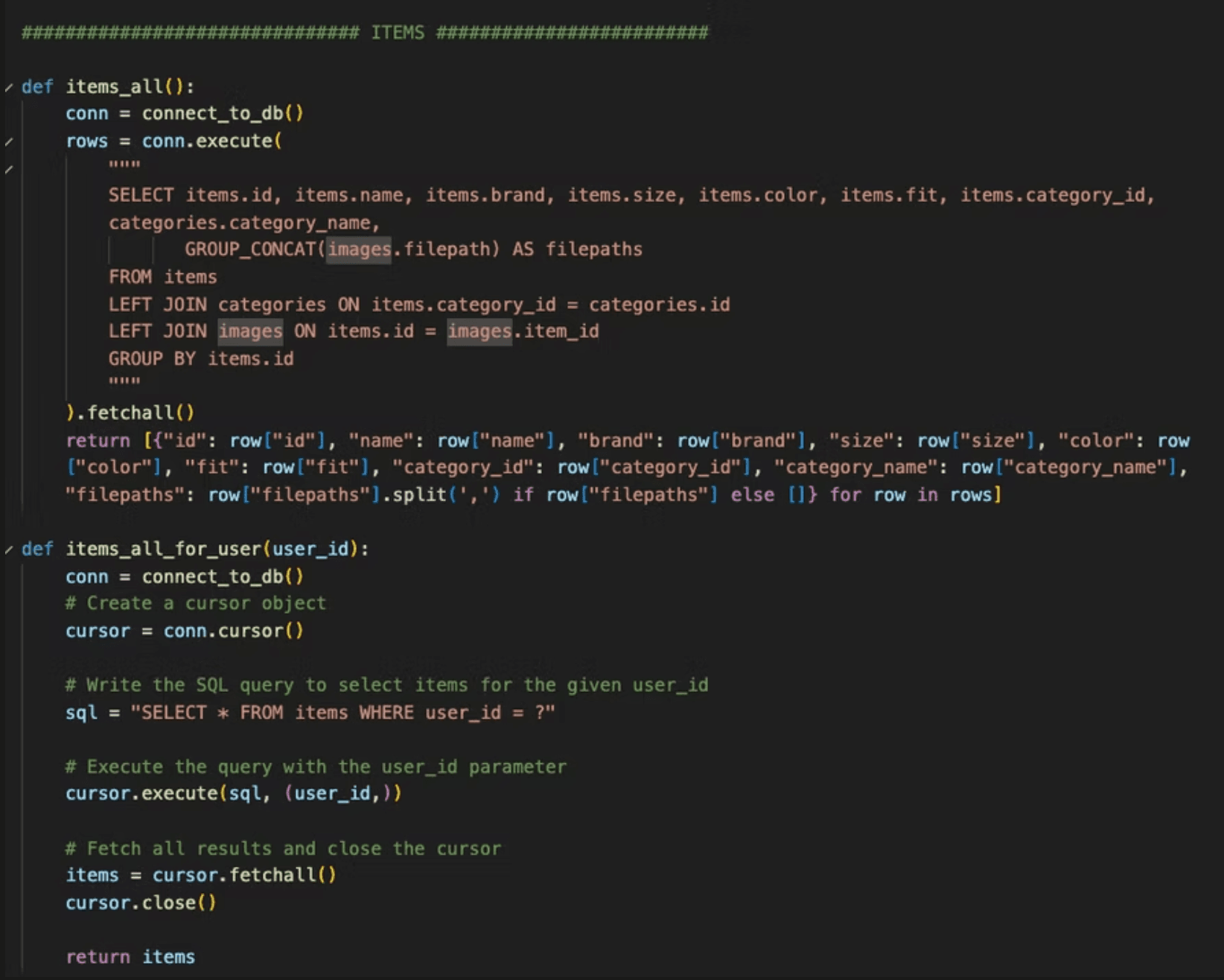Click the GROUP BY items.id line

coord(201,358)
